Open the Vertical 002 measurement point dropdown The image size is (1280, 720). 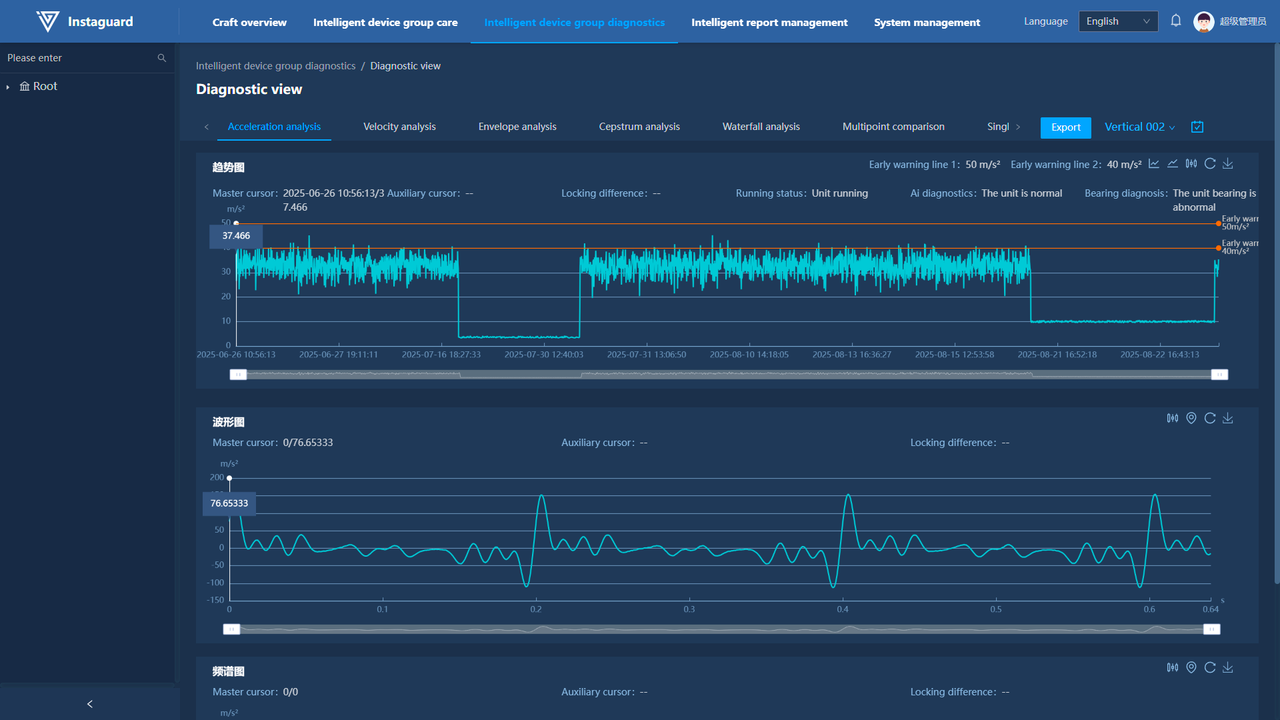(1140, 127)
